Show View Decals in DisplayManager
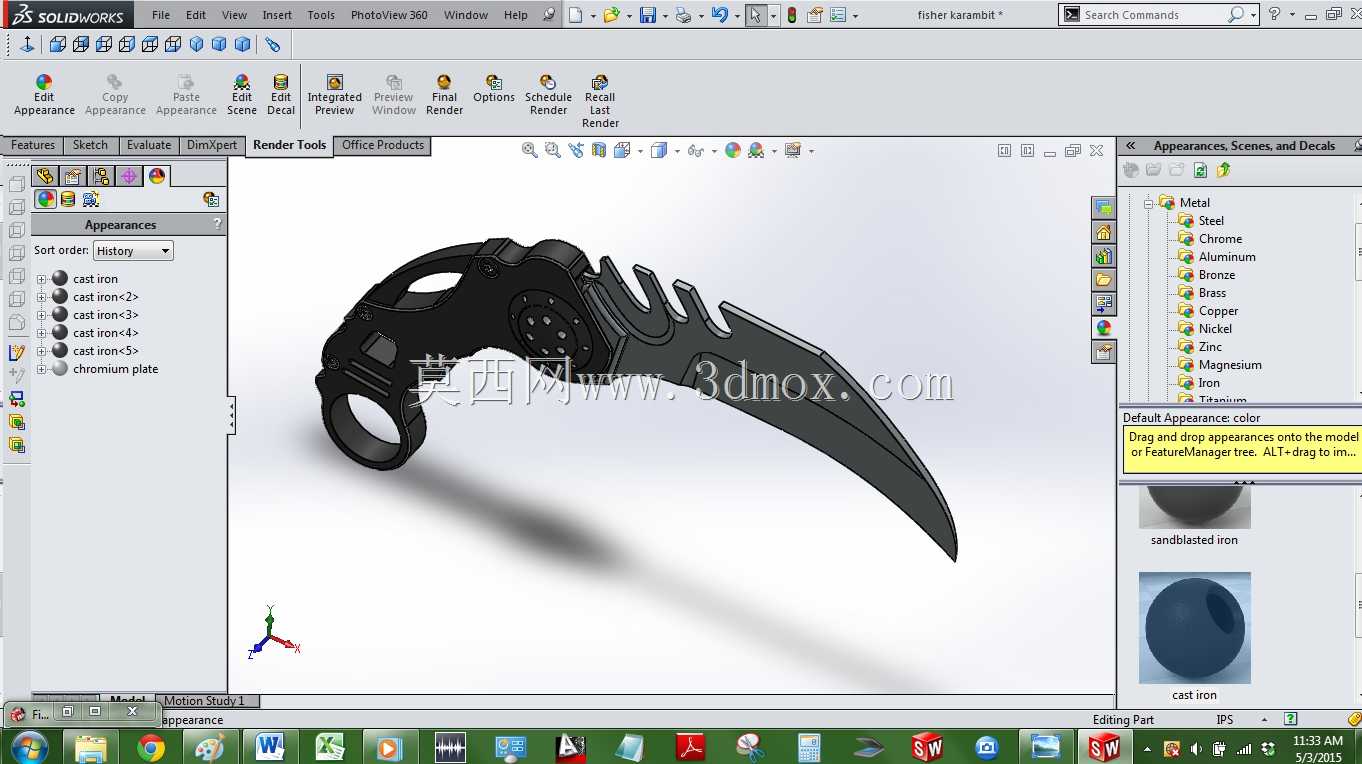This screenshot has height=764, width=1362. point(68,199)
